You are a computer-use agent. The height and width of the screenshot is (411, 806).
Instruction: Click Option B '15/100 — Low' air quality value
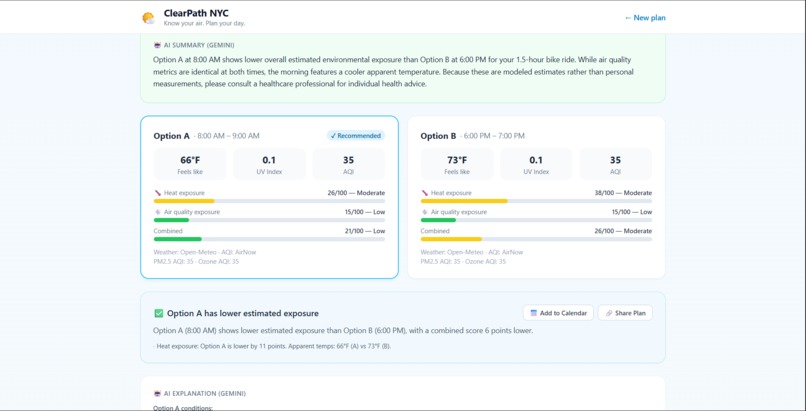[x=632, y=212]
